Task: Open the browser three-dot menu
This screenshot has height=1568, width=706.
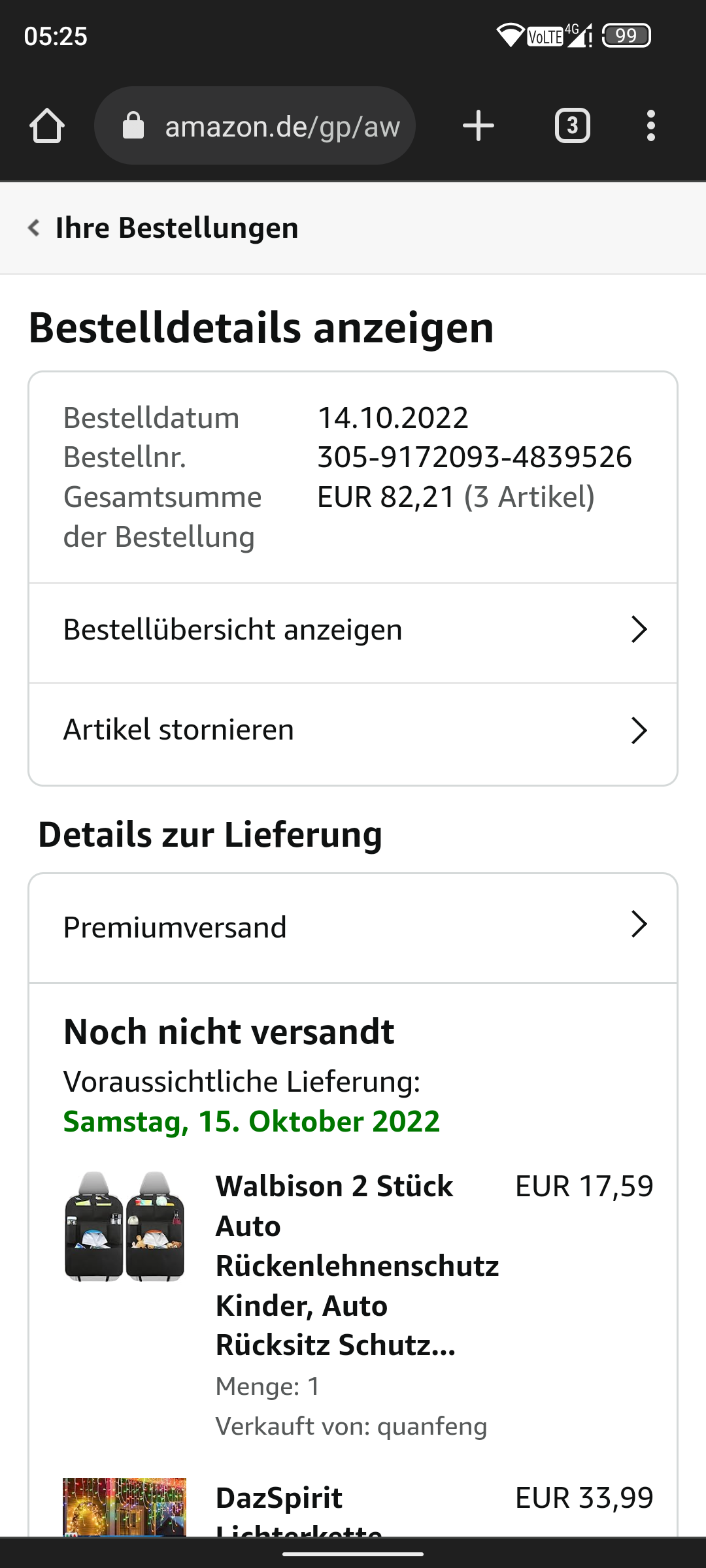Action: (650, 125)
